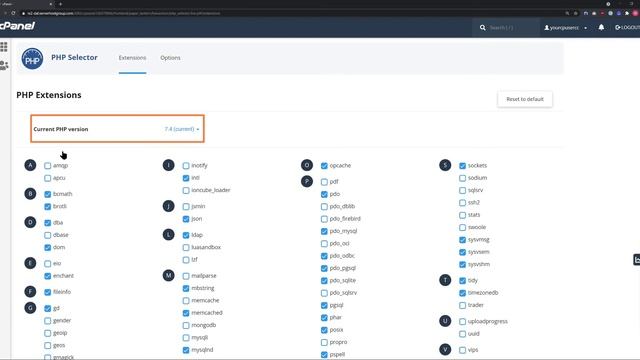Screen dimensions: 640x360
Task: Click the PHP Selector title
Action: [x=74, y=58]
